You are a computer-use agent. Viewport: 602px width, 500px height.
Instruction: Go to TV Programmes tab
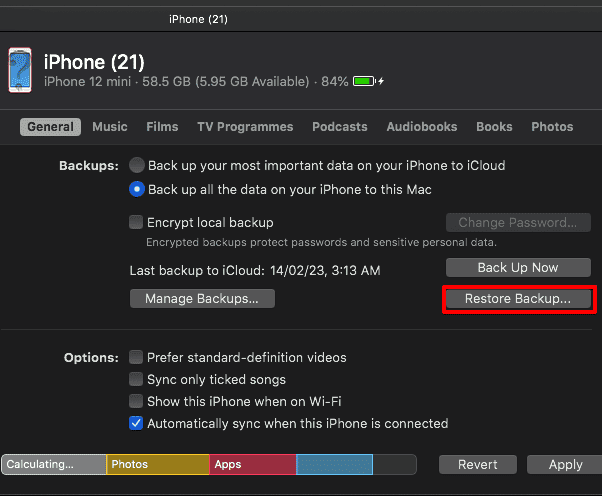[x=245, y=127]
